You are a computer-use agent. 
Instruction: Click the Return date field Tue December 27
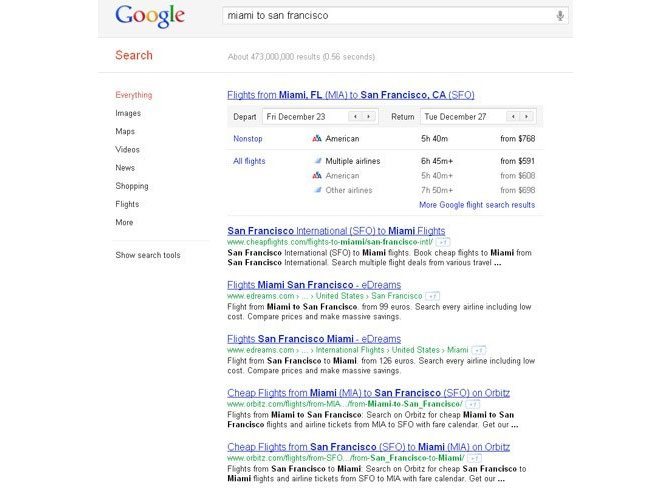(478, 117)
